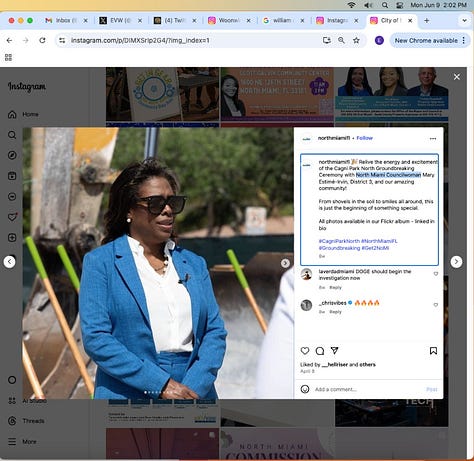Open the Threads icon in sidebar
Image resolution: width=474 pixels, height=461 pixels.
12,421
